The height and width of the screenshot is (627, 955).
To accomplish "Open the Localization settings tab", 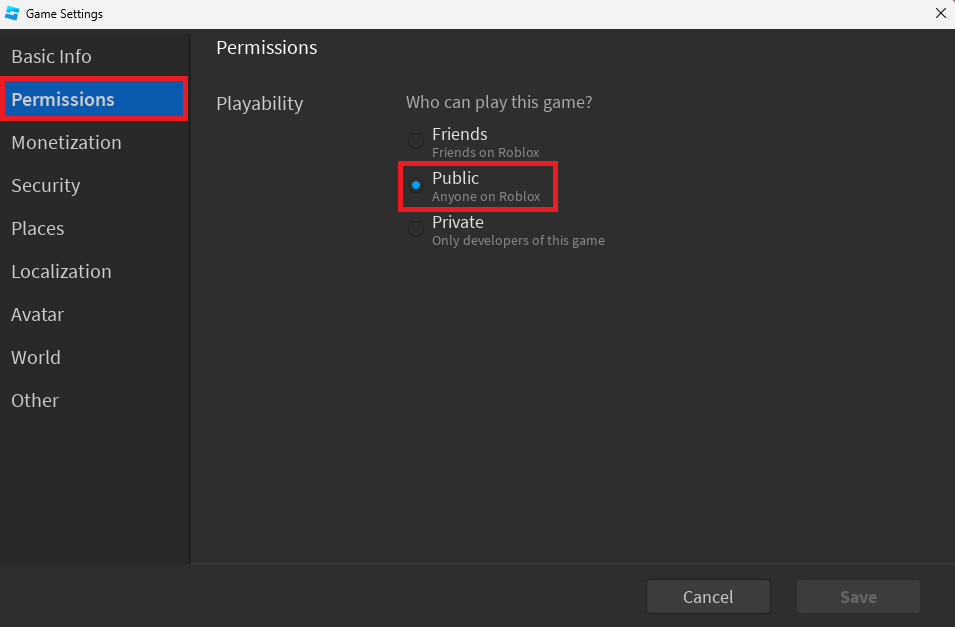I will [x=61, y=272].
